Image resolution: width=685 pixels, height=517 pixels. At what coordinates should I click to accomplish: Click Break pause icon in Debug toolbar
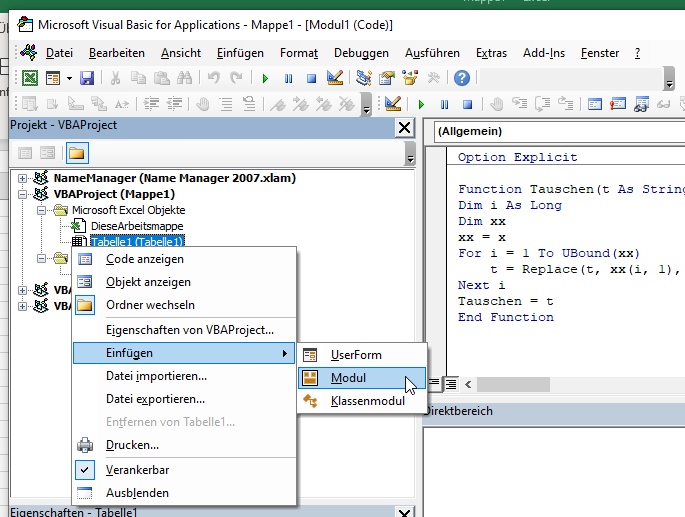(x=444, y=104)
